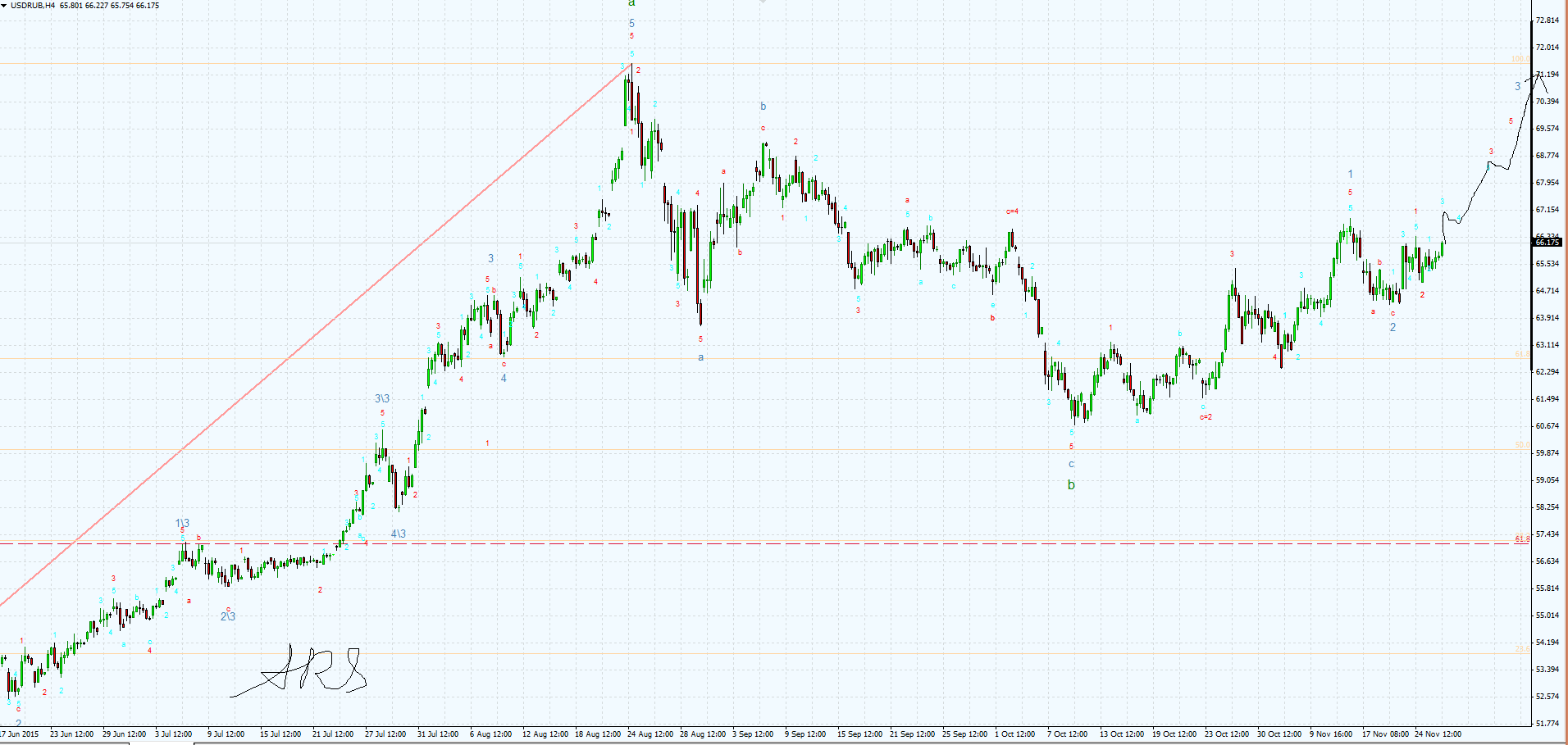Click the 23 Oct 12:00 time label
This screenshot has height=745, width=1568.
(x=1228, y=734)
